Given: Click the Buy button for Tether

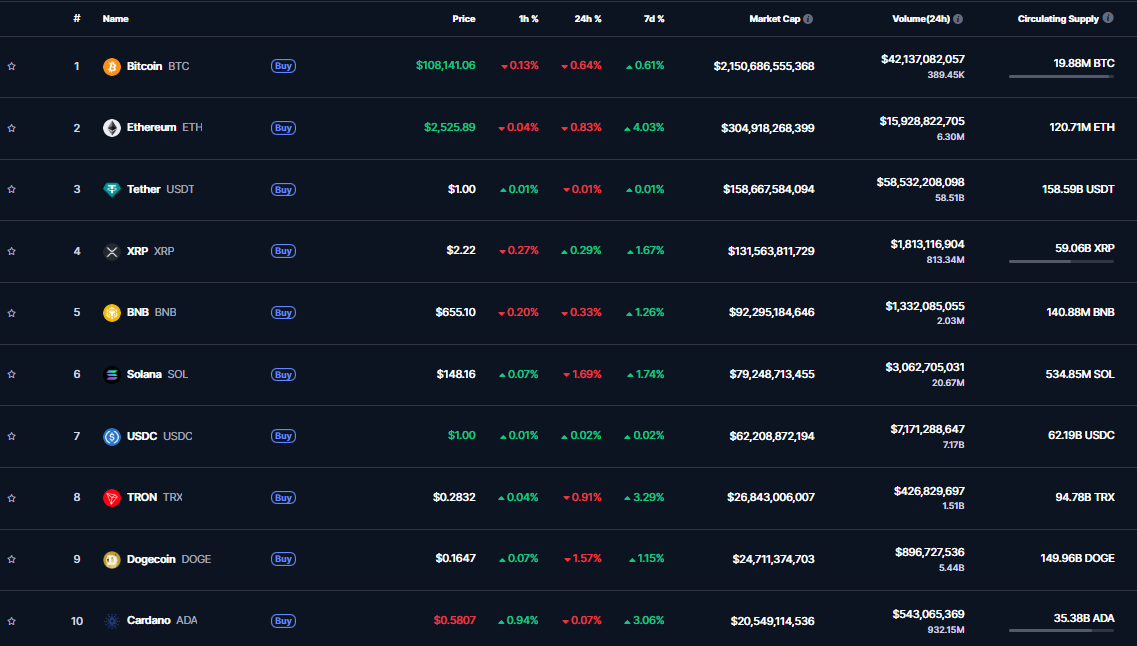Looking at the screenshot, I should pyautogui.click(x=284, y=189).
